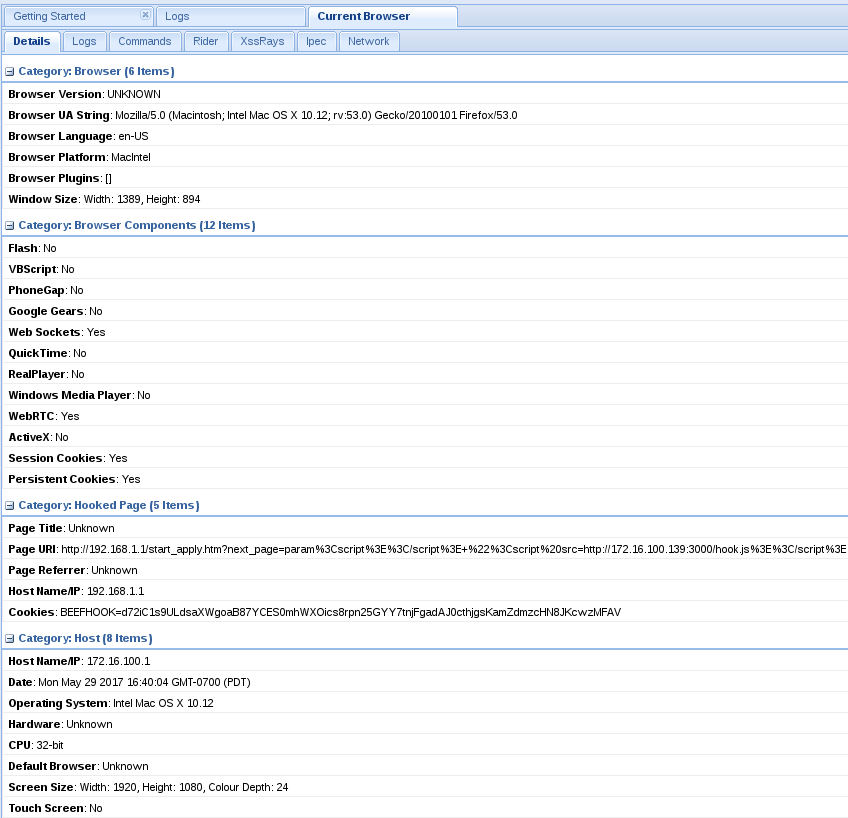Image resolution: width=848 pixels, height=818 pixels.
Task: Select the Current Browser tab
Action: click(382, 16)
